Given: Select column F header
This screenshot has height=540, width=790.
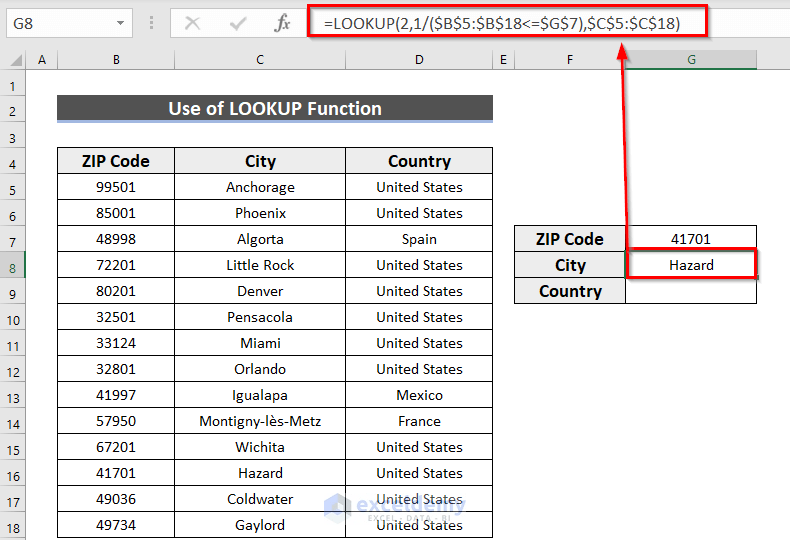Looking at the screenshot, I should pyautogui.click(x=570, y=60).
